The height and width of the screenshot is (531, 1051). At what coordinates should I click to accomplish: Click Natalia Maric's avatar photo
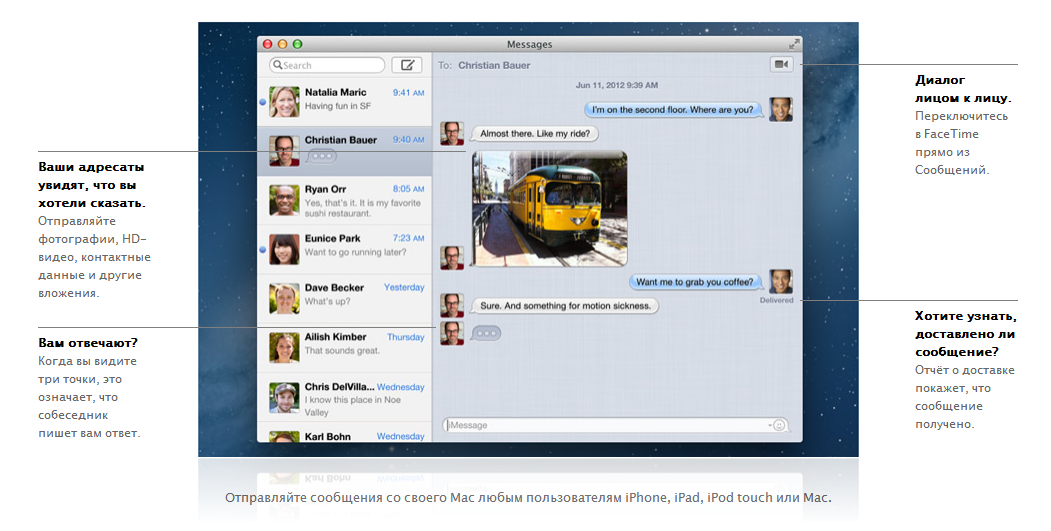click(284, 102)
